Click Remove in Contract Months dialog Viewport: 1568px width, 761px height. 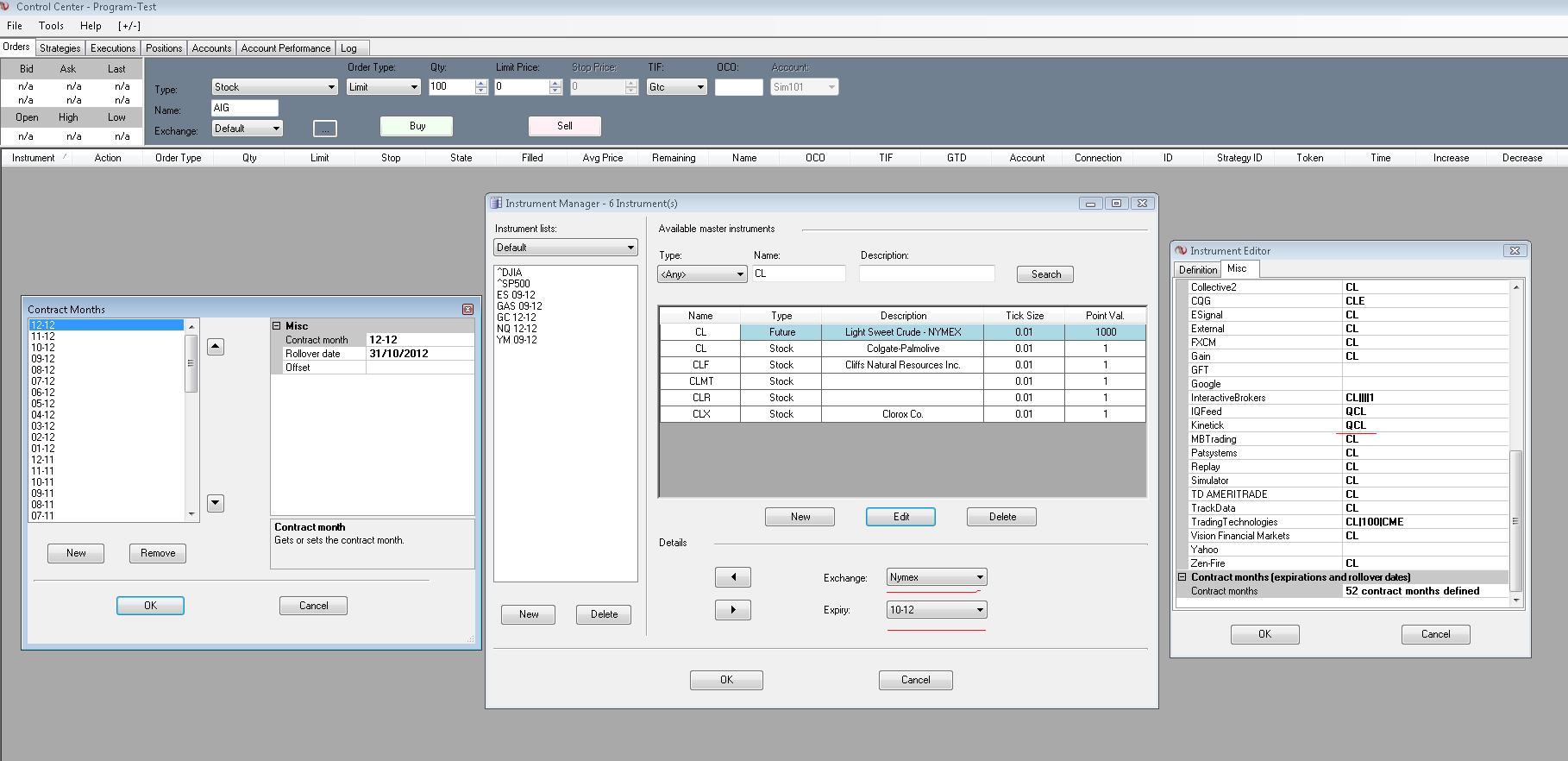tap(158, 553)
